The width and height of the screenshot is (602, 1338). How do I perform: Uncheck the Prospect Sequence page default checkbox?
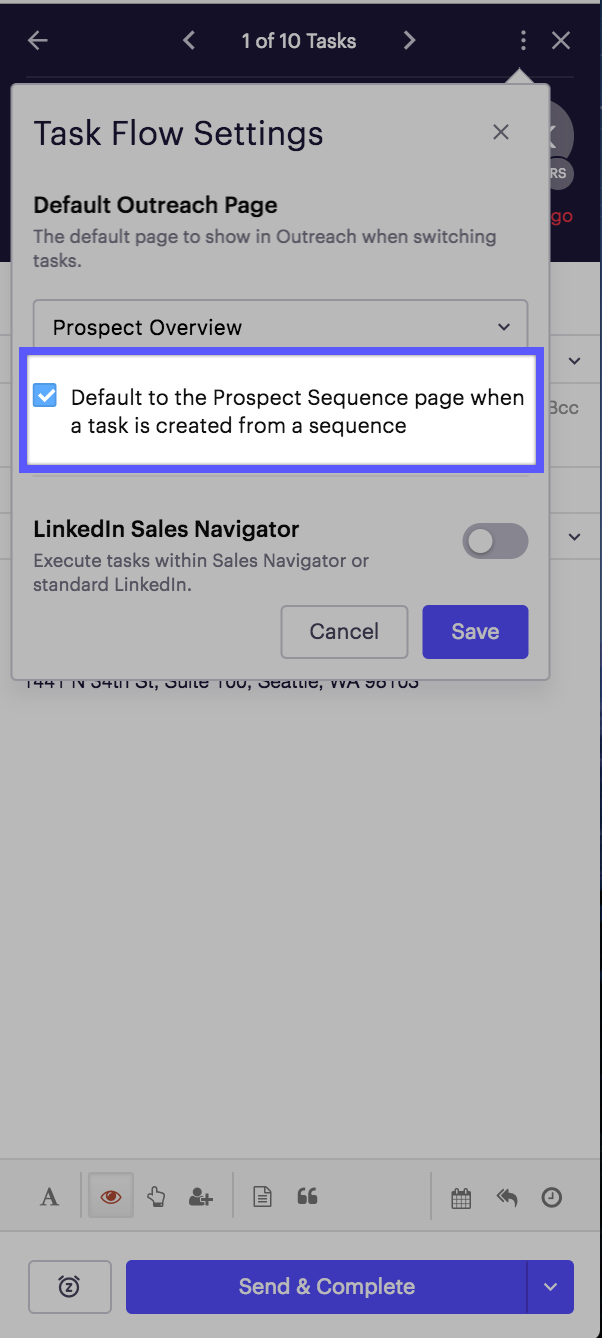point(44,396)
